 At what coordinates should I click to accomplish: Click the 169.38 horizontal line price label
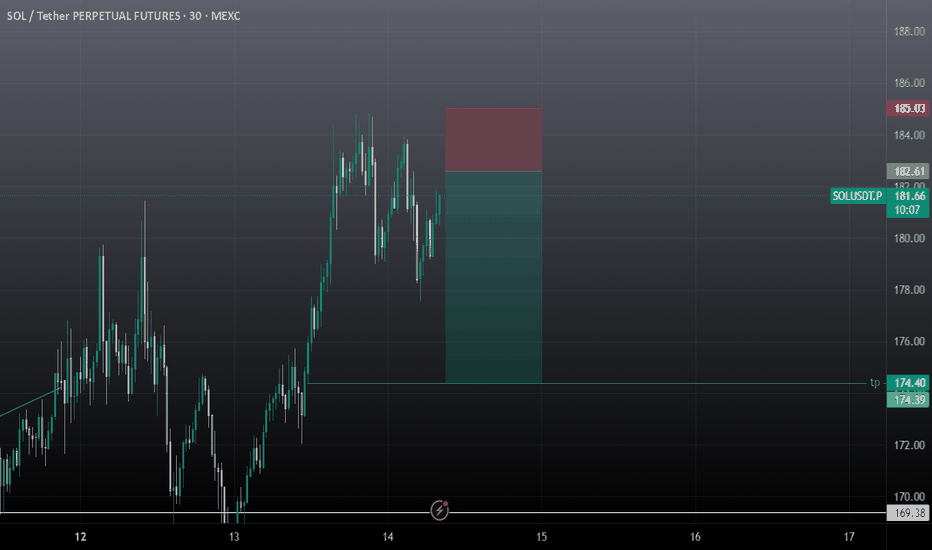click(x=908, y=513)
